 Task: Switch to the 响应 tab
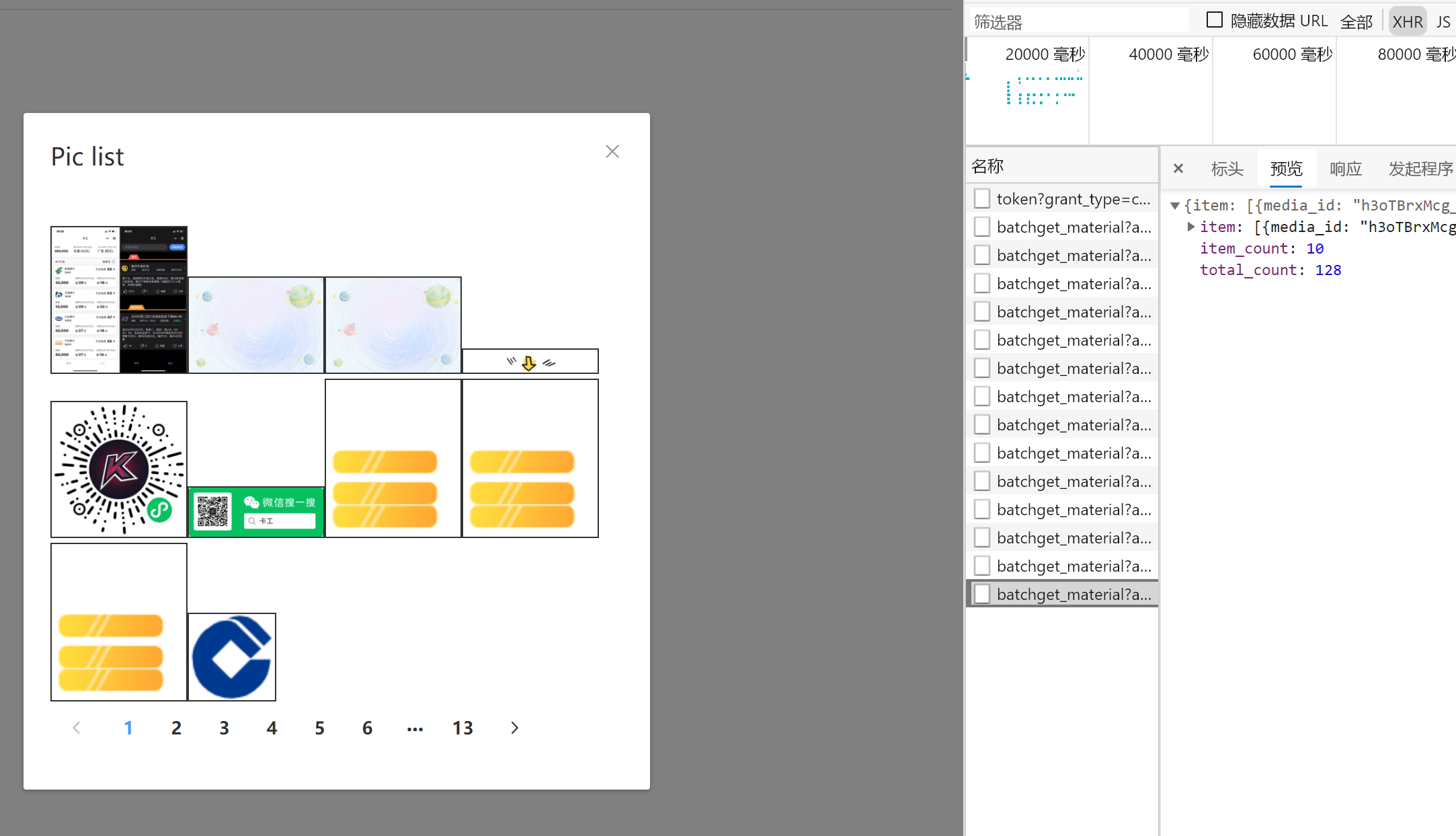1345,168
